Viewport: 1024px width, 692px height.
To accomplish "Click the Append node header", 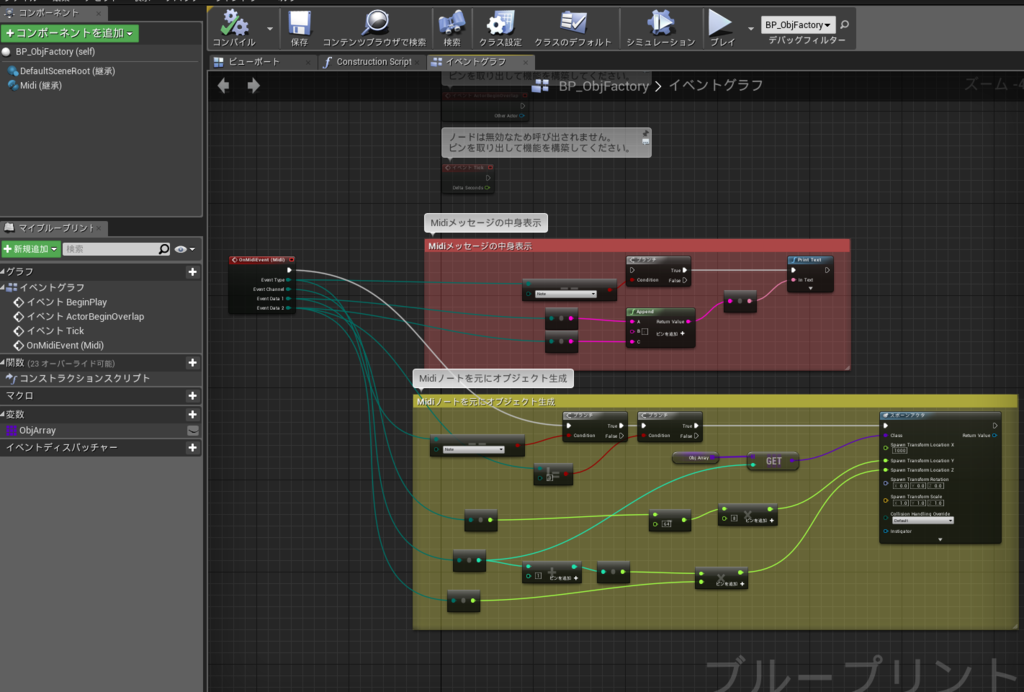I will pos(660,311).
